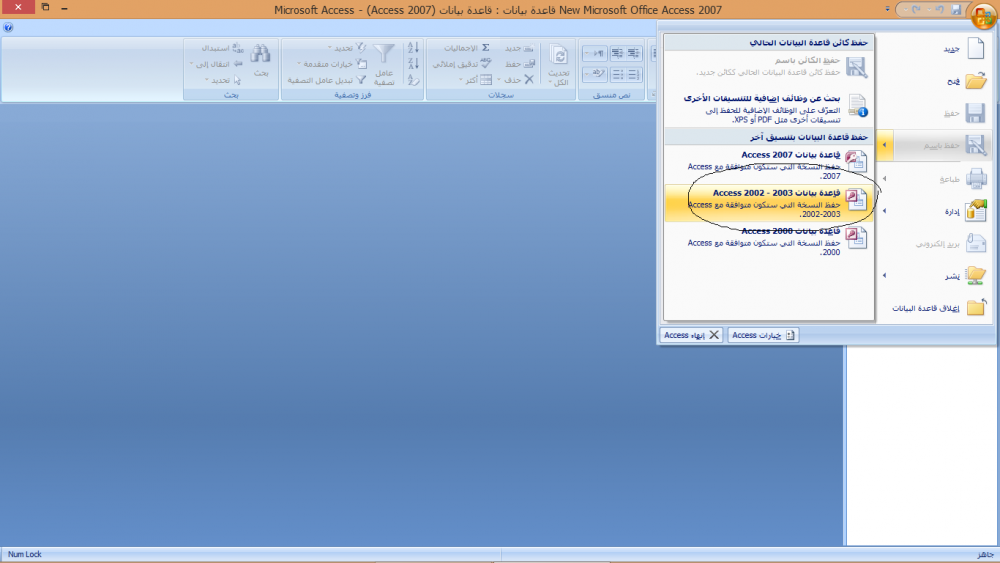1000x563 pixels.
Task: Select حفظ باسم (Save As) menu entry
Action: (x=943, y=145)
